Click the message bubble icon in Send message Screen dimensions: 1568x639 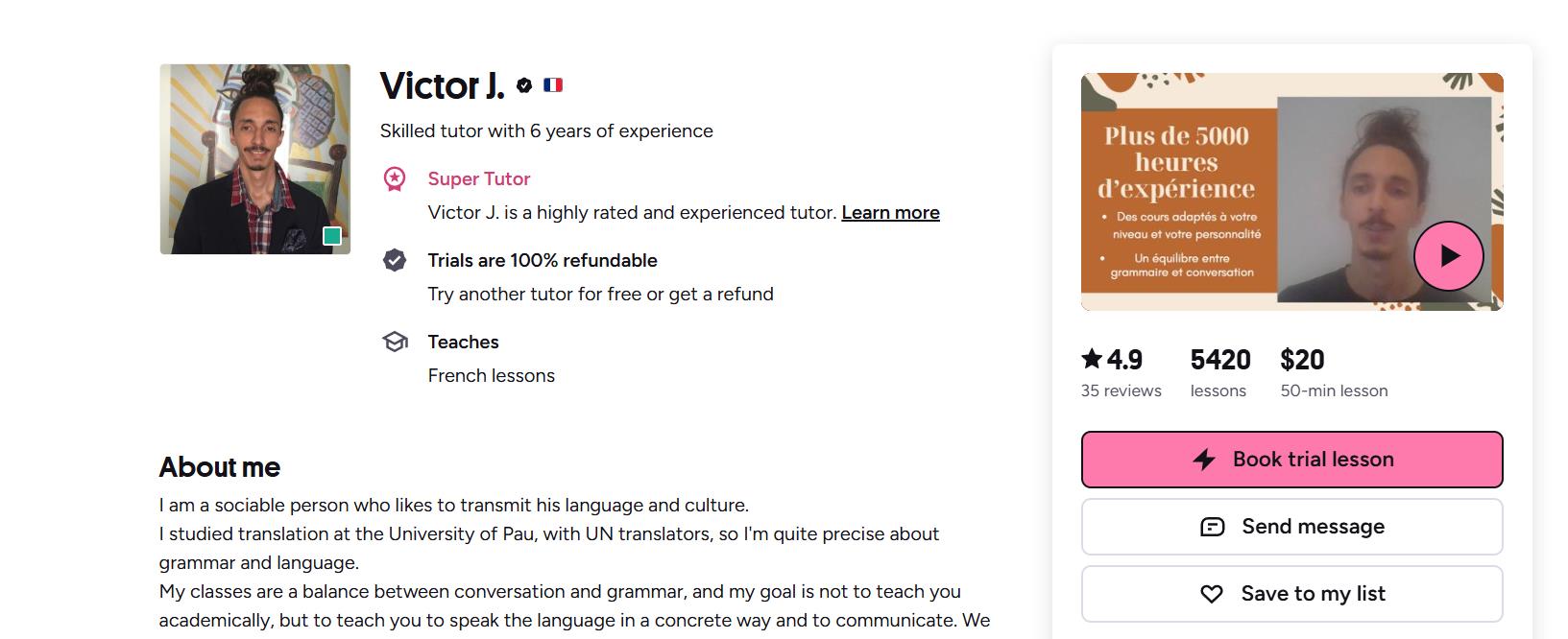click(1213, 527)
